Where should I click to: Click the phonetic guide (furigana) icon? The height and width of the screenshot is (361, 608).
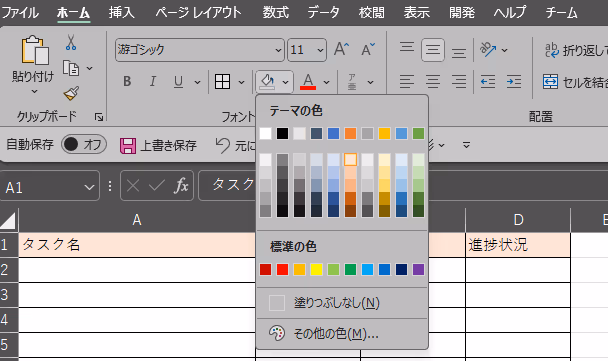(x=352, y=82)
